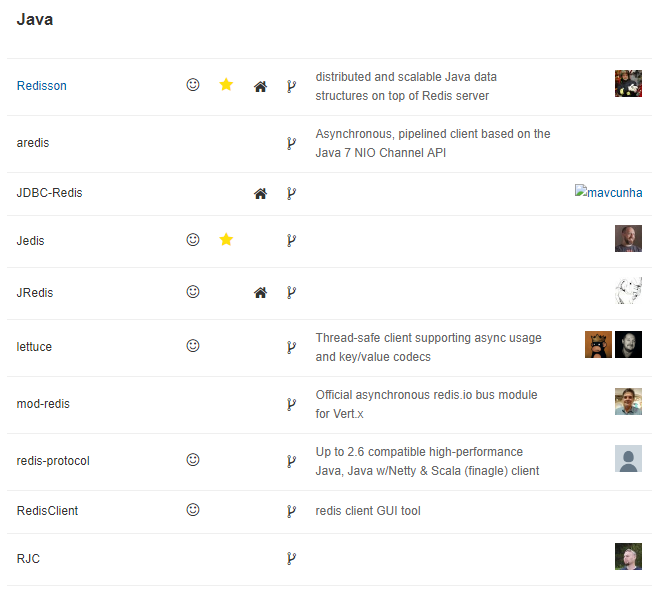Click the smiley icon for JRedis
Screen dimensions: 663x589
coord(193,292)
